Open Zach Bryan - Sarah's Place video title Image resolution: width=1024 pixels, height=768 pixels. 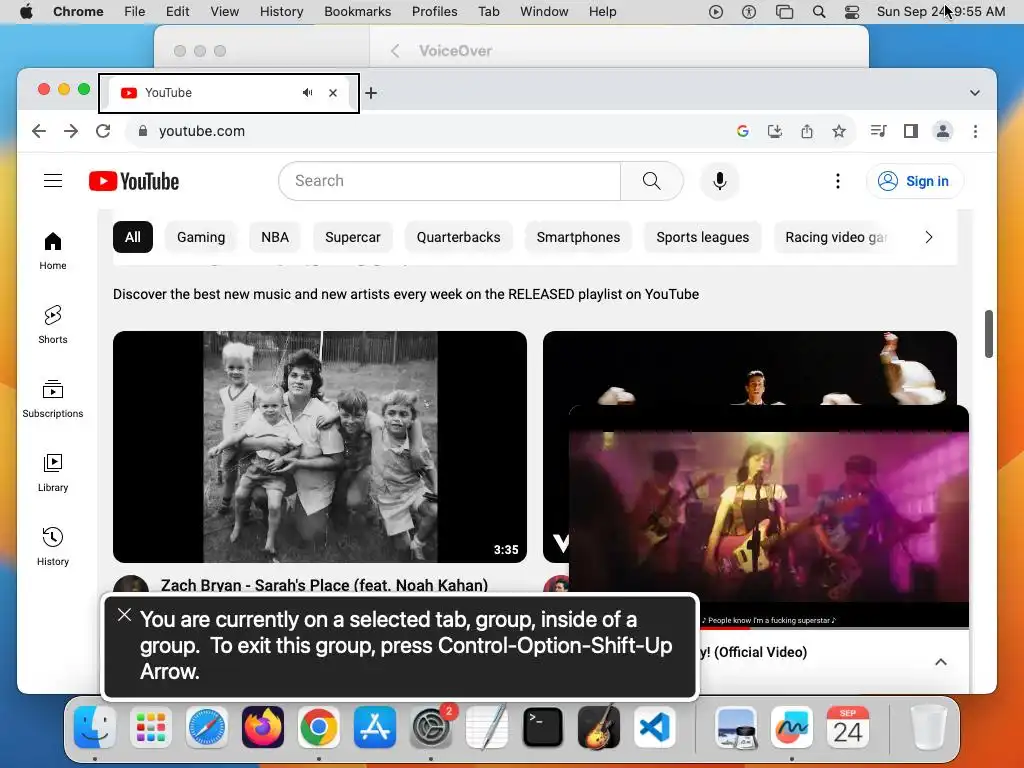(324, 585)
